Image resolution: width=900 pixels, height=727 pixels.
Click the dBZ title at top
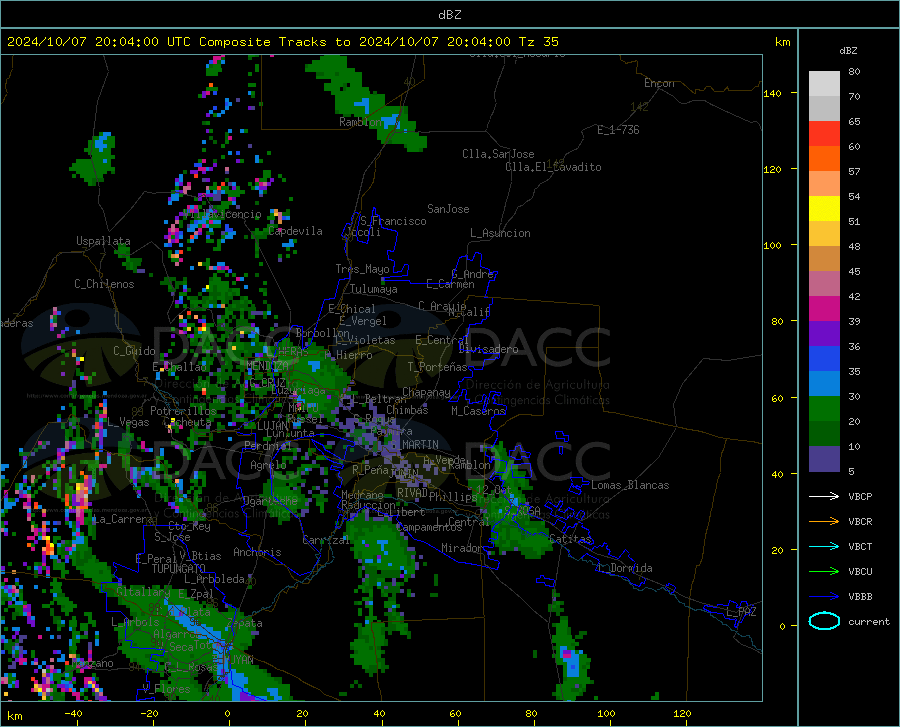point(449,15)
